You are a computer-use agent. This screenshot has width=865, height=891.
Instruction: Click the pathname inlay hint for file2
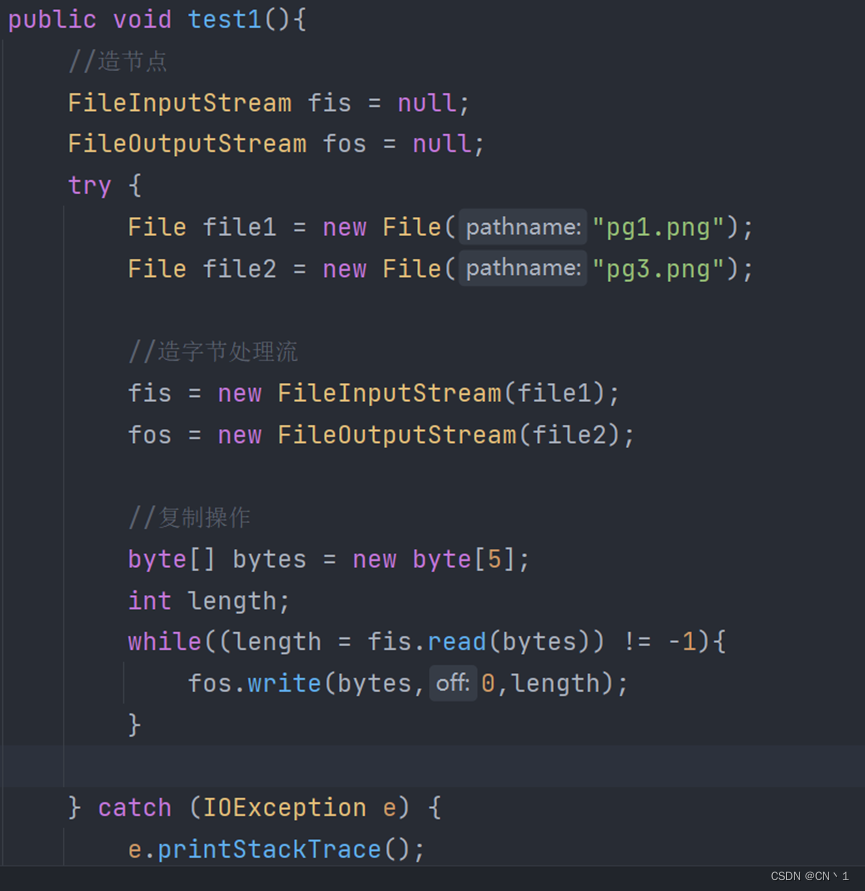point(521,268)
